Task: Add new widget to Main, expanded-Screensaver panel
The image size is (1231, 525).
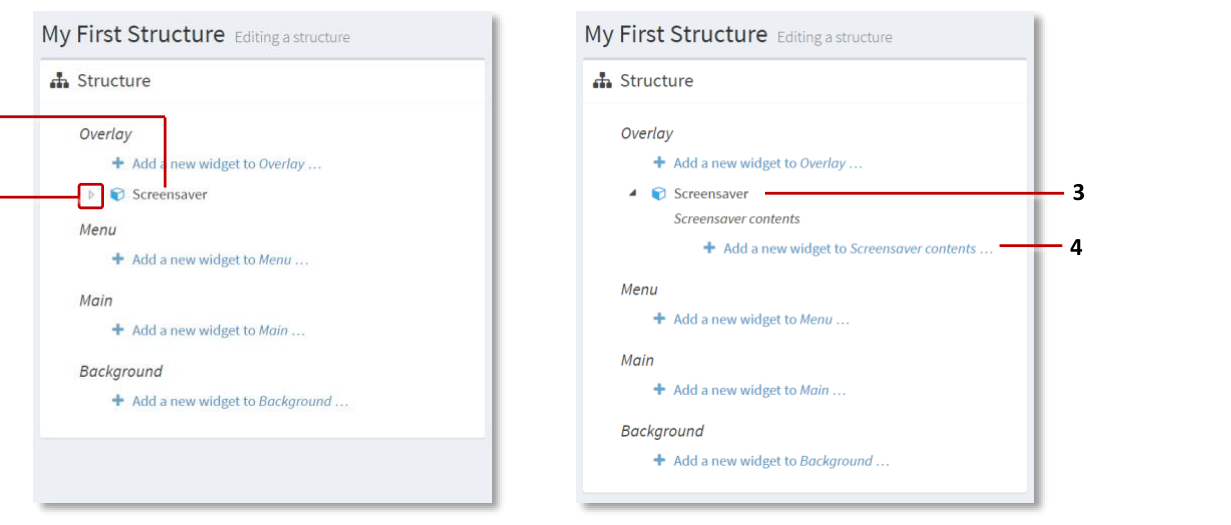Action: 758,391
